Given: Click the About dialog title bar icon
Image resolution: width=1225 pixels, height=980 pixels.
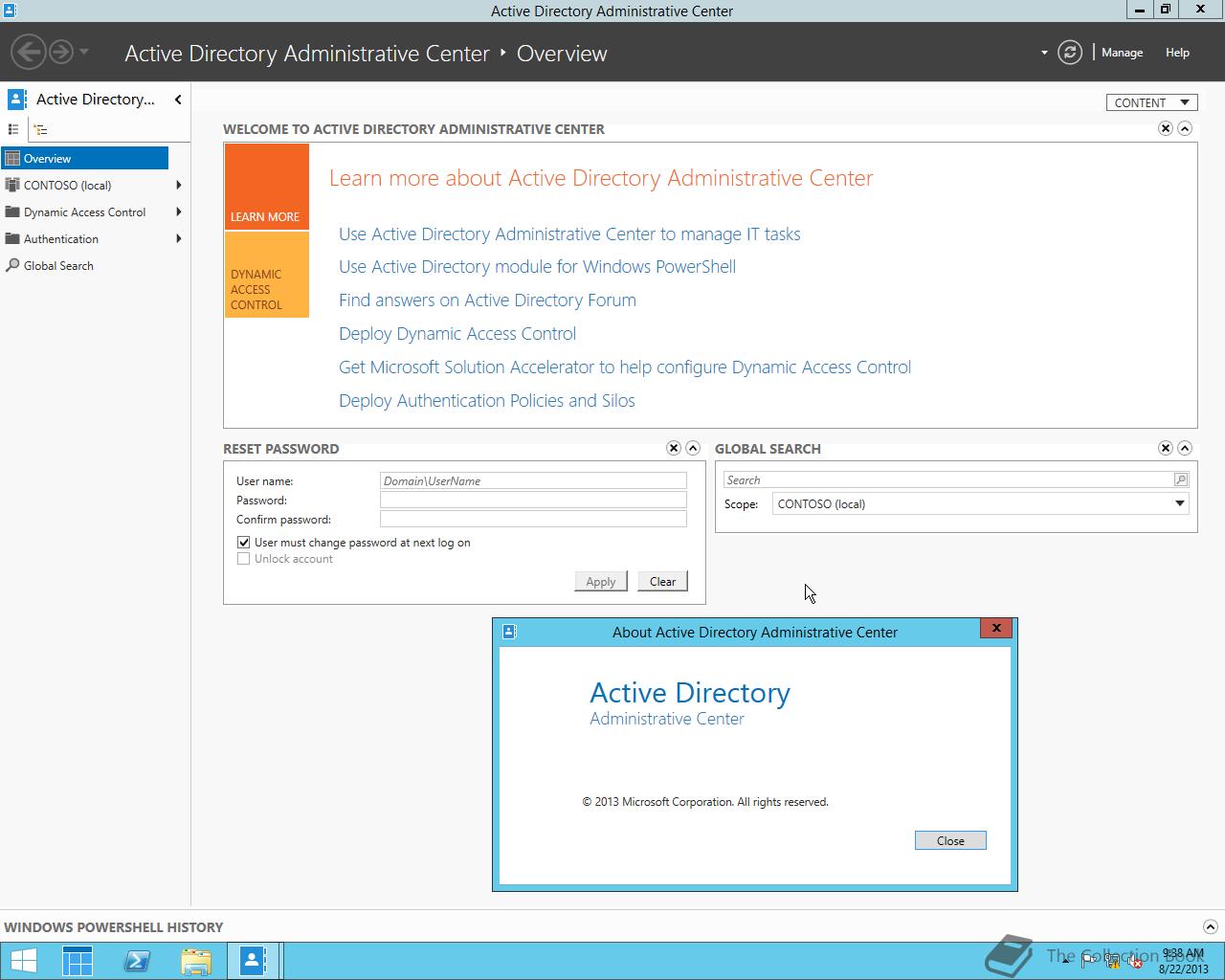Looking at the screenshot, I should pos(509,632).
